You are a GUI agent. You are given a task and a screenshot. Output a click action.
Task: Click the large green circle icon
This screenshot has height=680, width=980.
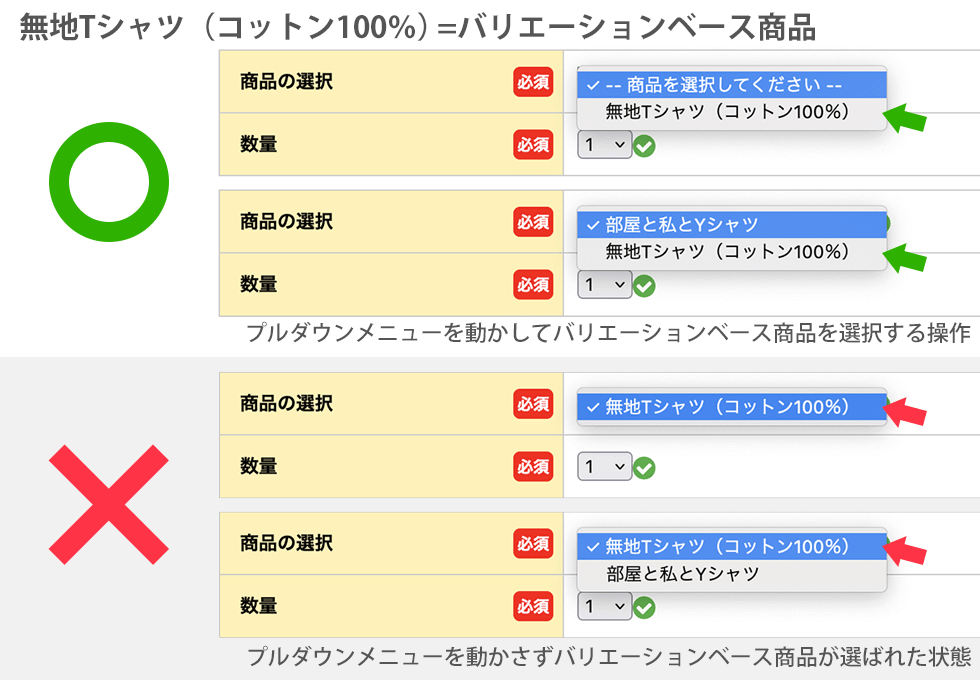(x=109, y=182)
